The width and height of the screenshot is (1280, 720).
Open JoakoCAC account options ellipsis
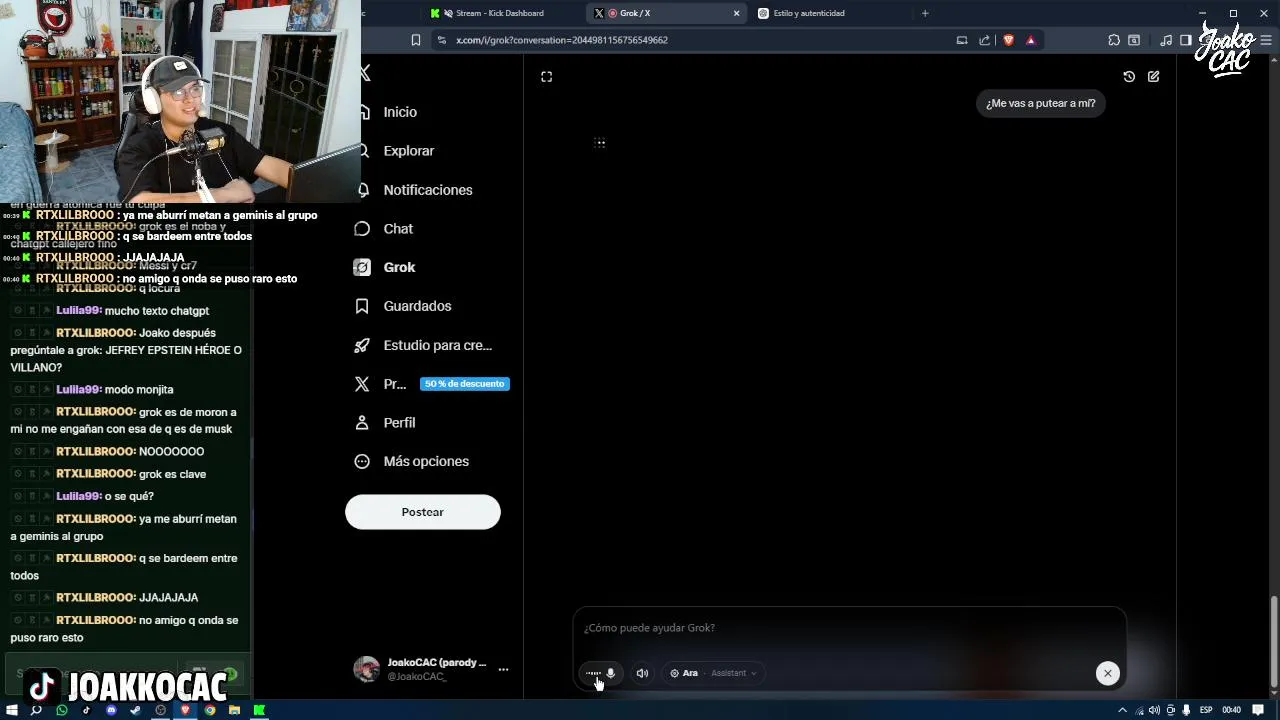(503, 669)
